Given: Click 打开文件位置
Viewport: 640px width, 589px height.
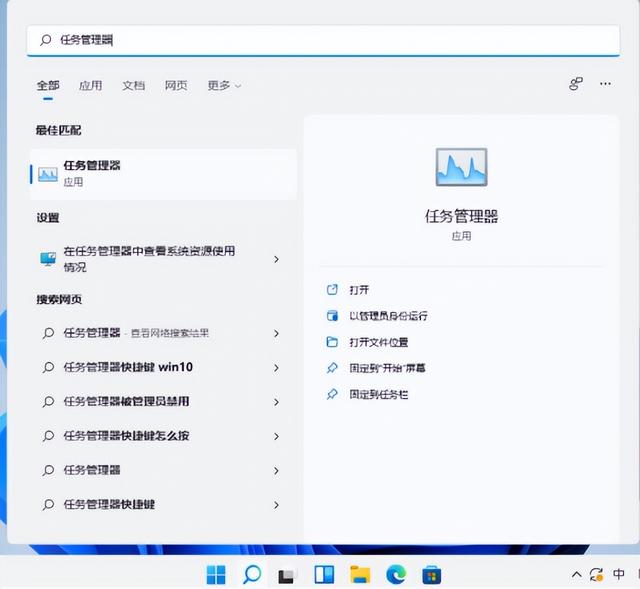Looking at the screenshot, I should coord(378,342).
